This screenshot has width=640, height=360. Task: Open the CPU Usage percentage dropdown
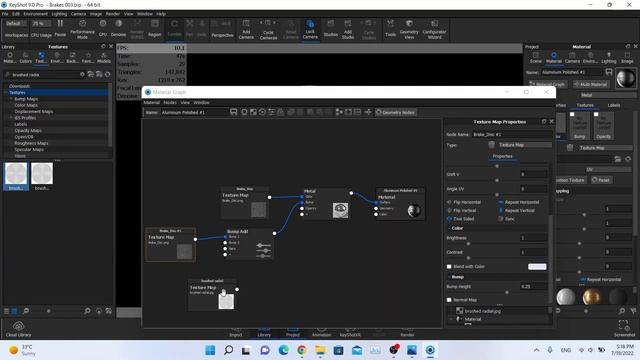[x=41, y=24]
